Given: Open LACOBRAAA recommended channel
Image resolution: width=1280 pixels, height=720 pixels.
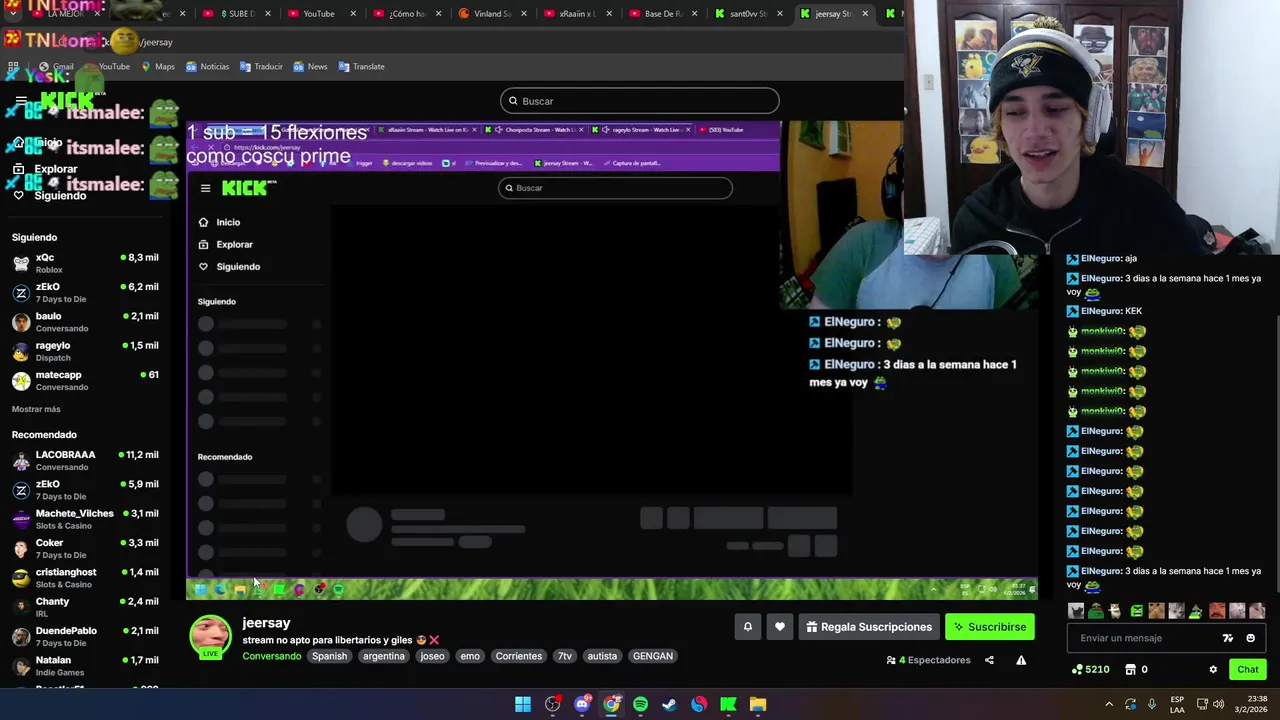Looking at the screenshot, I should click(x=85, y=460).
